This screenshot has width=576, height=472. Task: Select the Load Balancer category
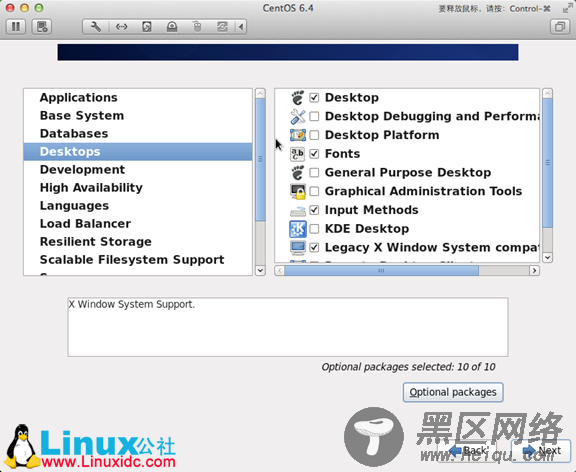[x=138, y=224]
